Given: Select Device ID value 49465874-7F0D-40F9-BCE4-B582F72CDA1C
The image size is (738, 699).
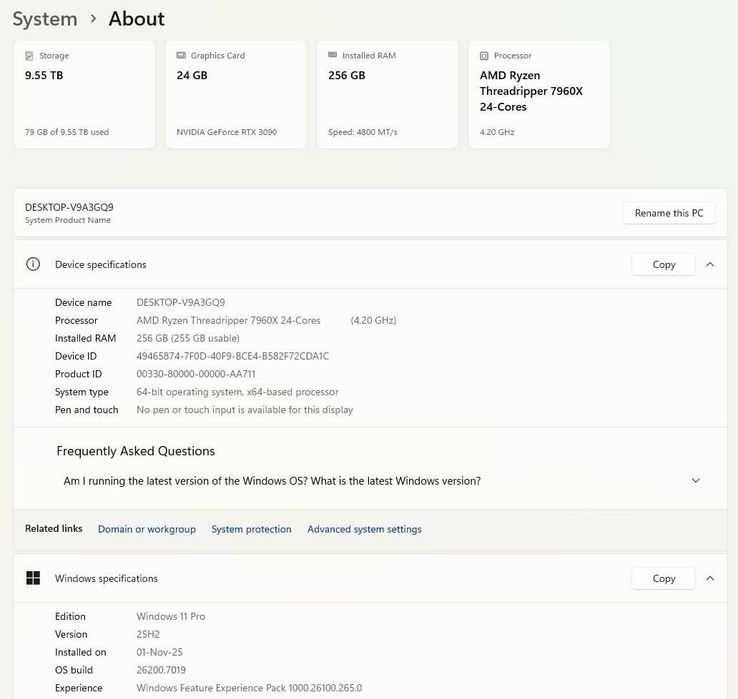Looking at the screenshot, I should [233, 356].
